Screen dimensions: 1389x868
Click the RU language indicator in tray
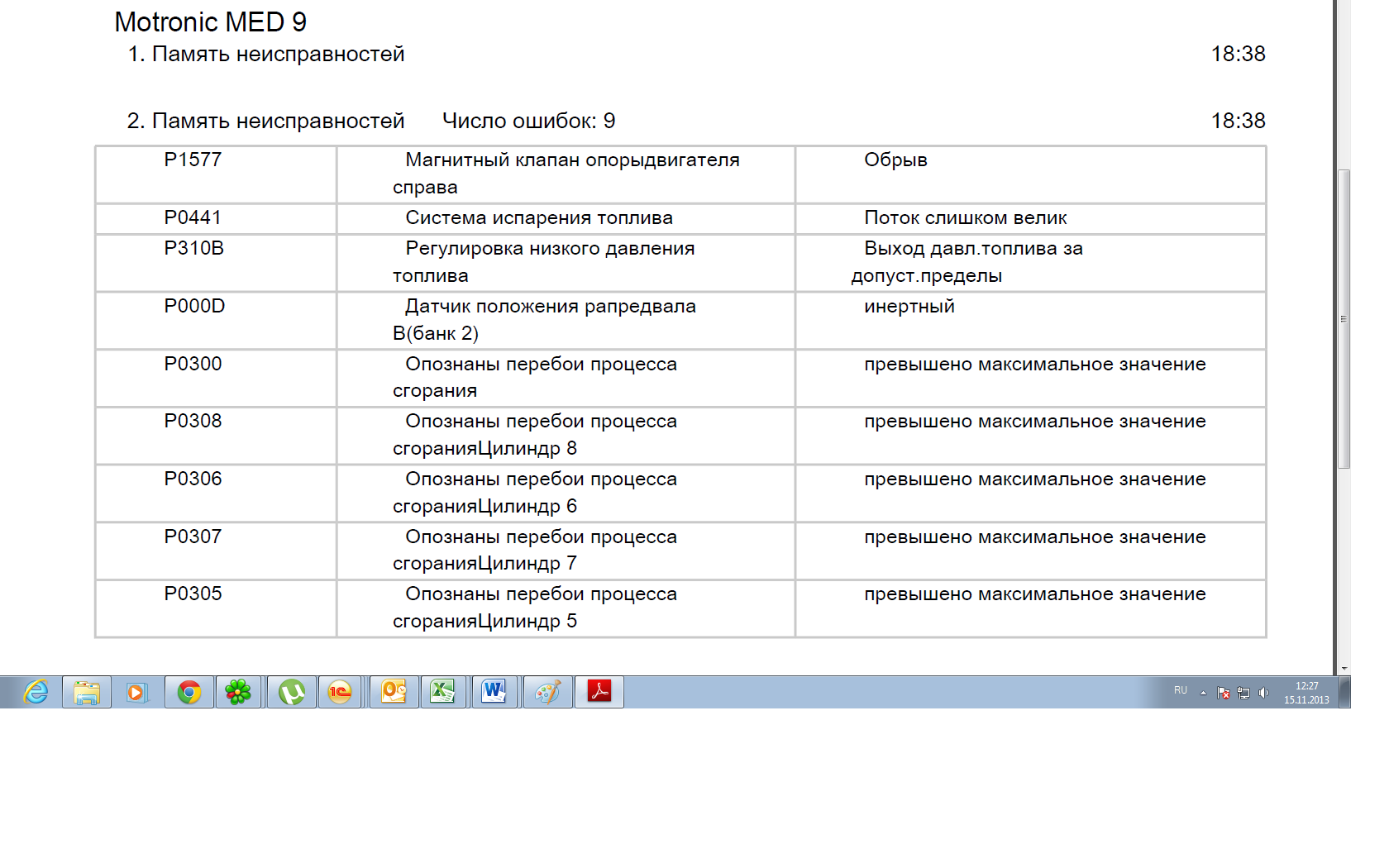(x=1180, y=690)
